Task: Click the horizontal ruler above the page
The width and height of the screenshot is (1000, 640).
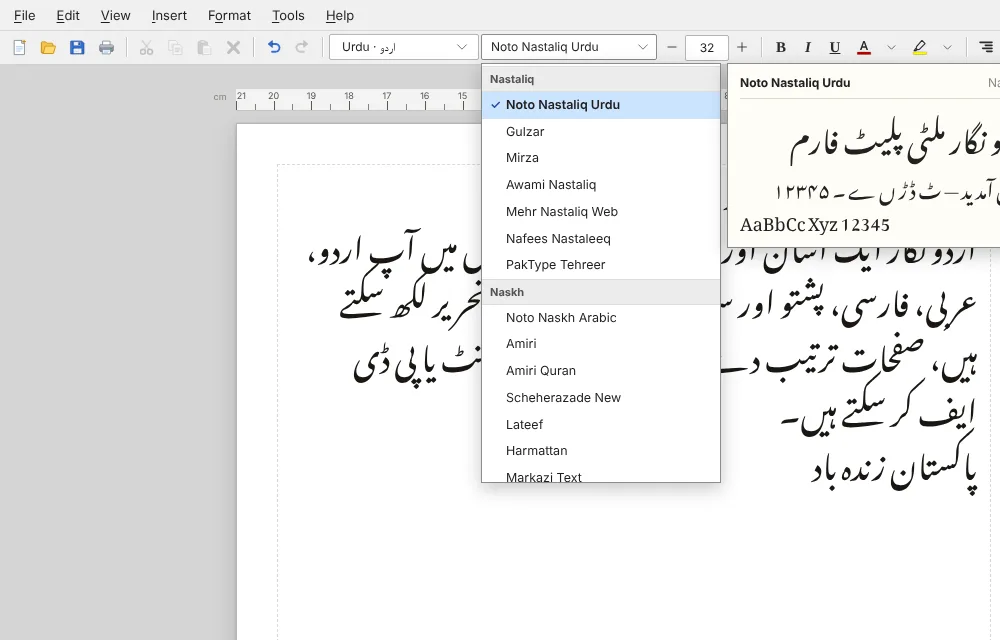Action: 358,100
